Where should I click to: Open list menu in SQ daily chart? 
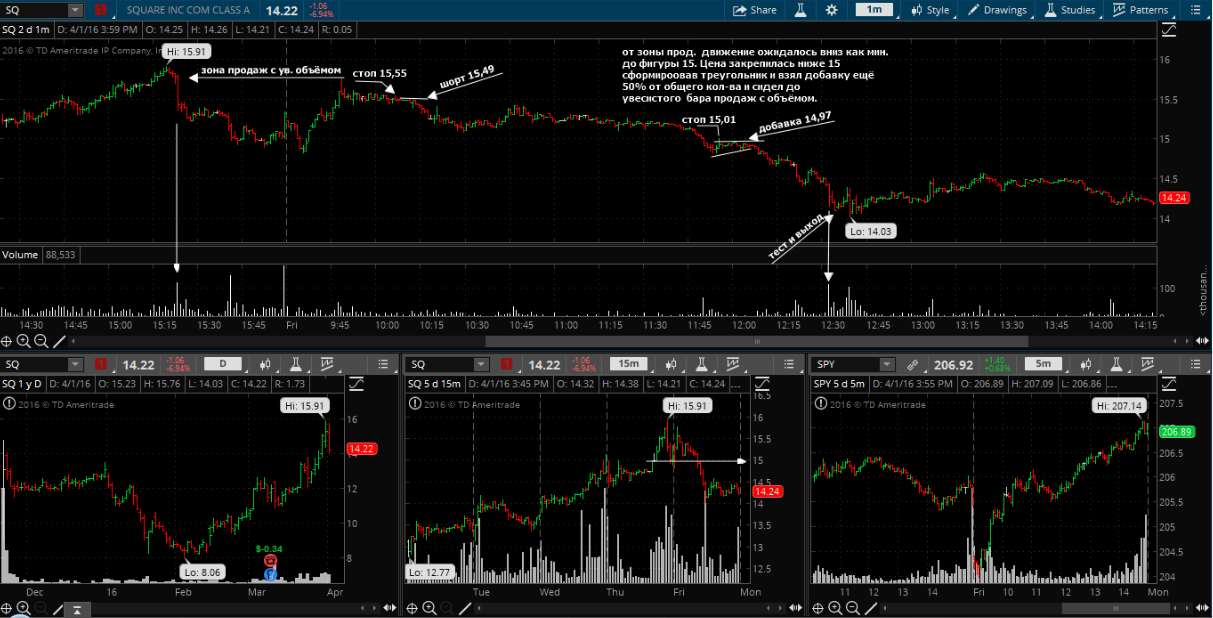point(382,365)
